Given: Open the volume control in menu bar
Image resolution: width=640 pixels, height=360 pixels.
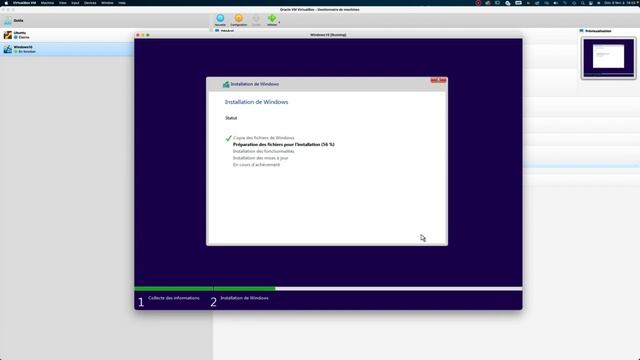Looking at the screenshot, I should tap(556, 3).
